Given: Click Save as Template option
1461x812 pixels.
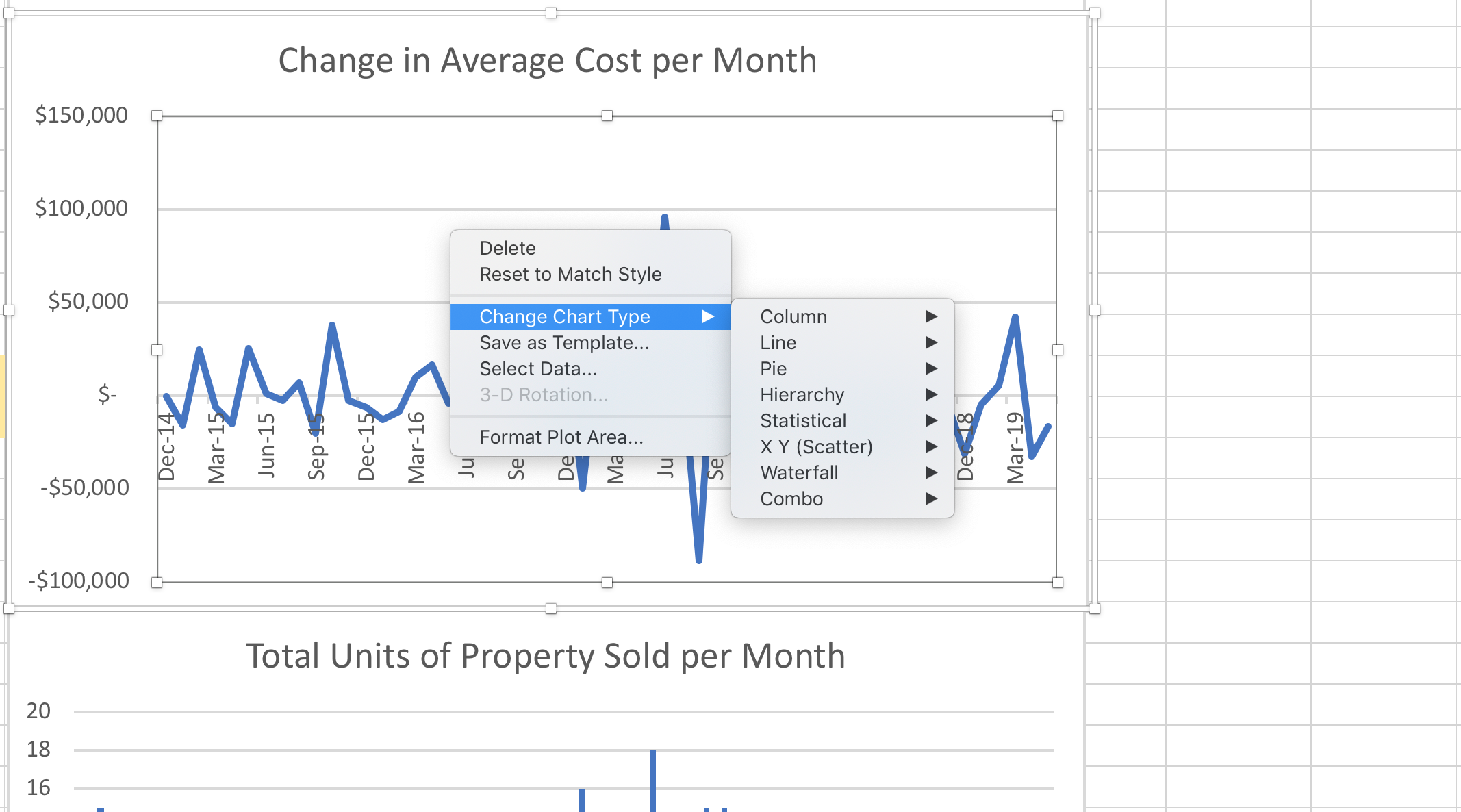Looking at the screenshot, I should (563, 342).
